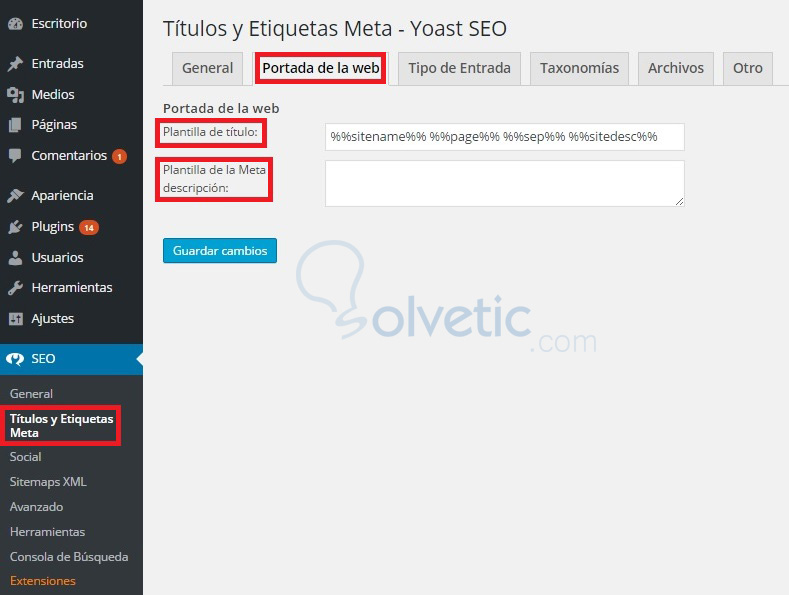Click the Páginas pages icon
Screen dimensions: 789x595
click(16, 125)
